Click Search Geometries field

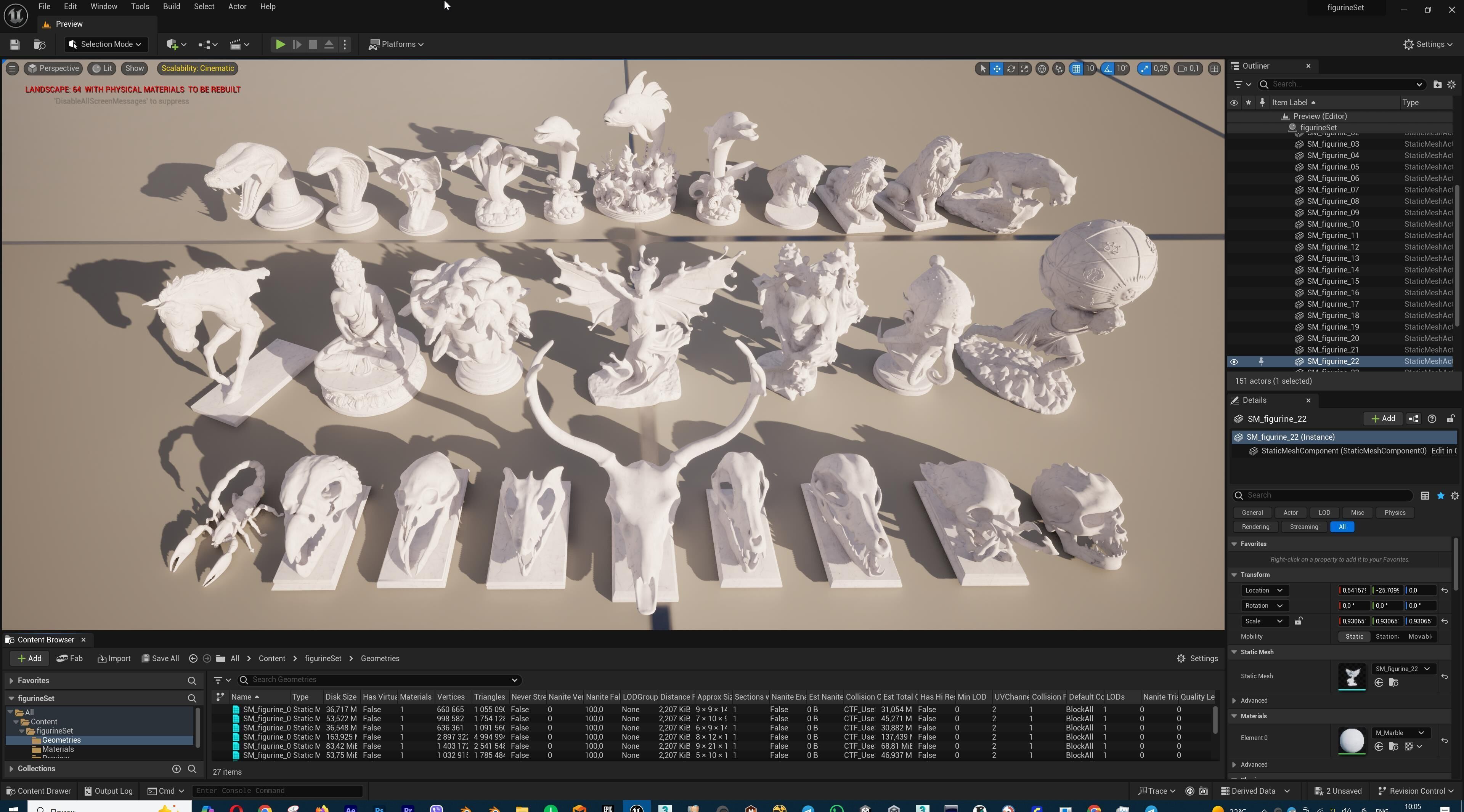(379, 680)
